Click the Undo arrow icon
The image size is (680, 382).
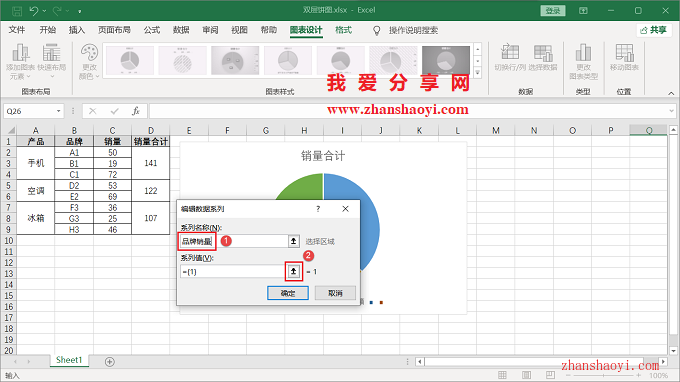click(34, 11)
